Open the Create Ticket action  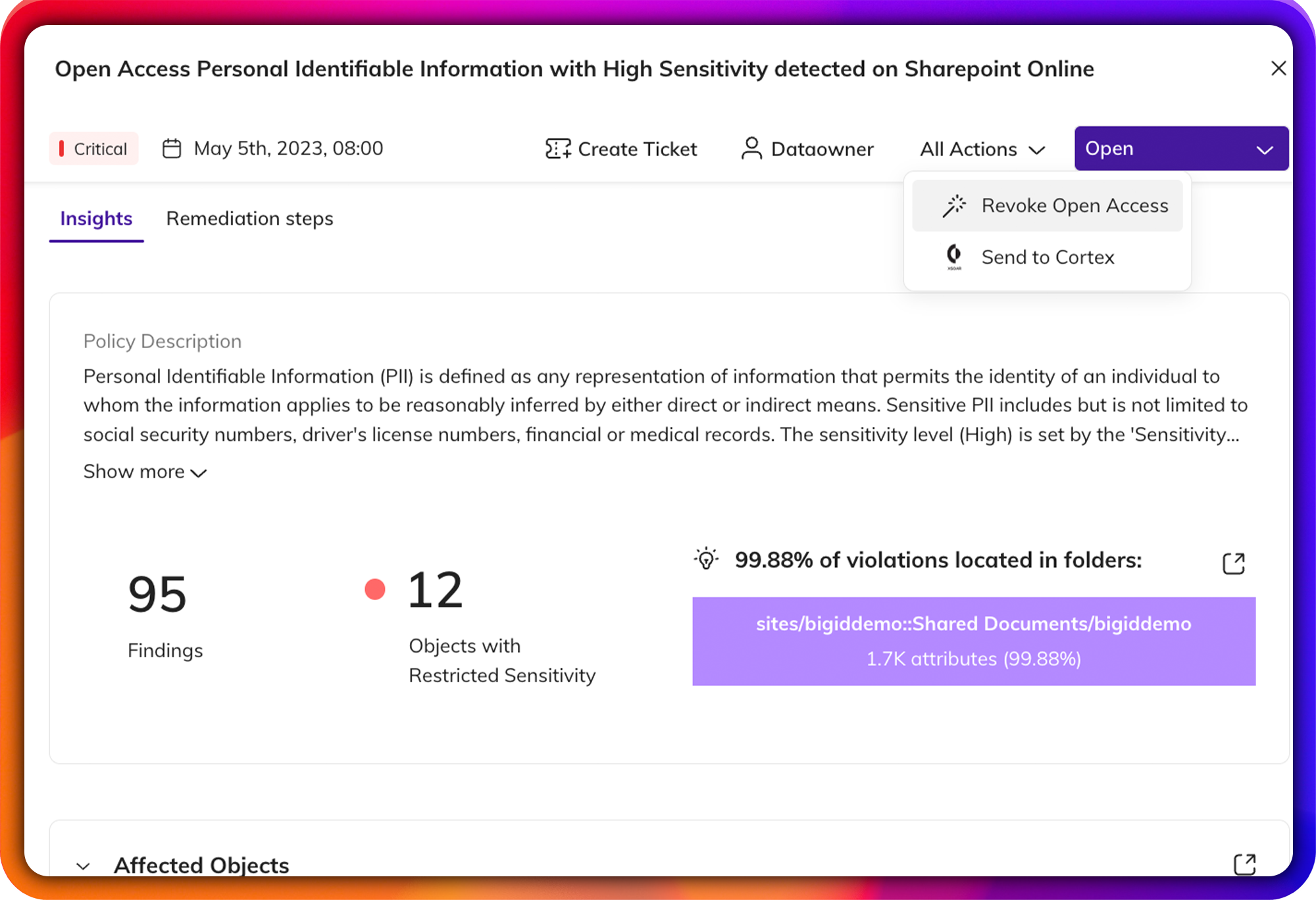click(621, 149)
